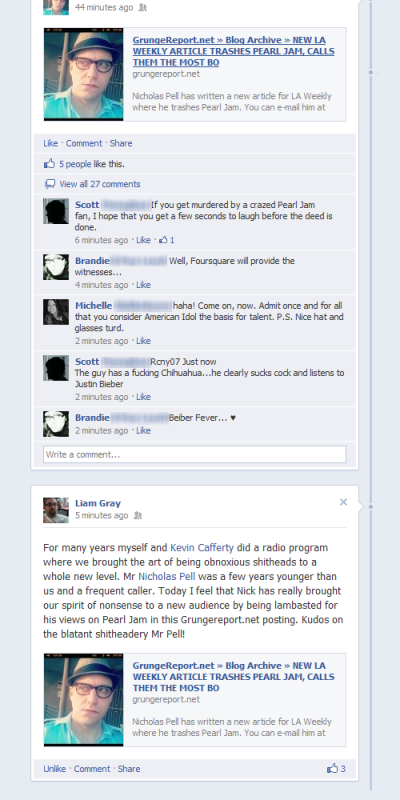
Task: Click Share under the first post
Action: click(x=121, y=143)
